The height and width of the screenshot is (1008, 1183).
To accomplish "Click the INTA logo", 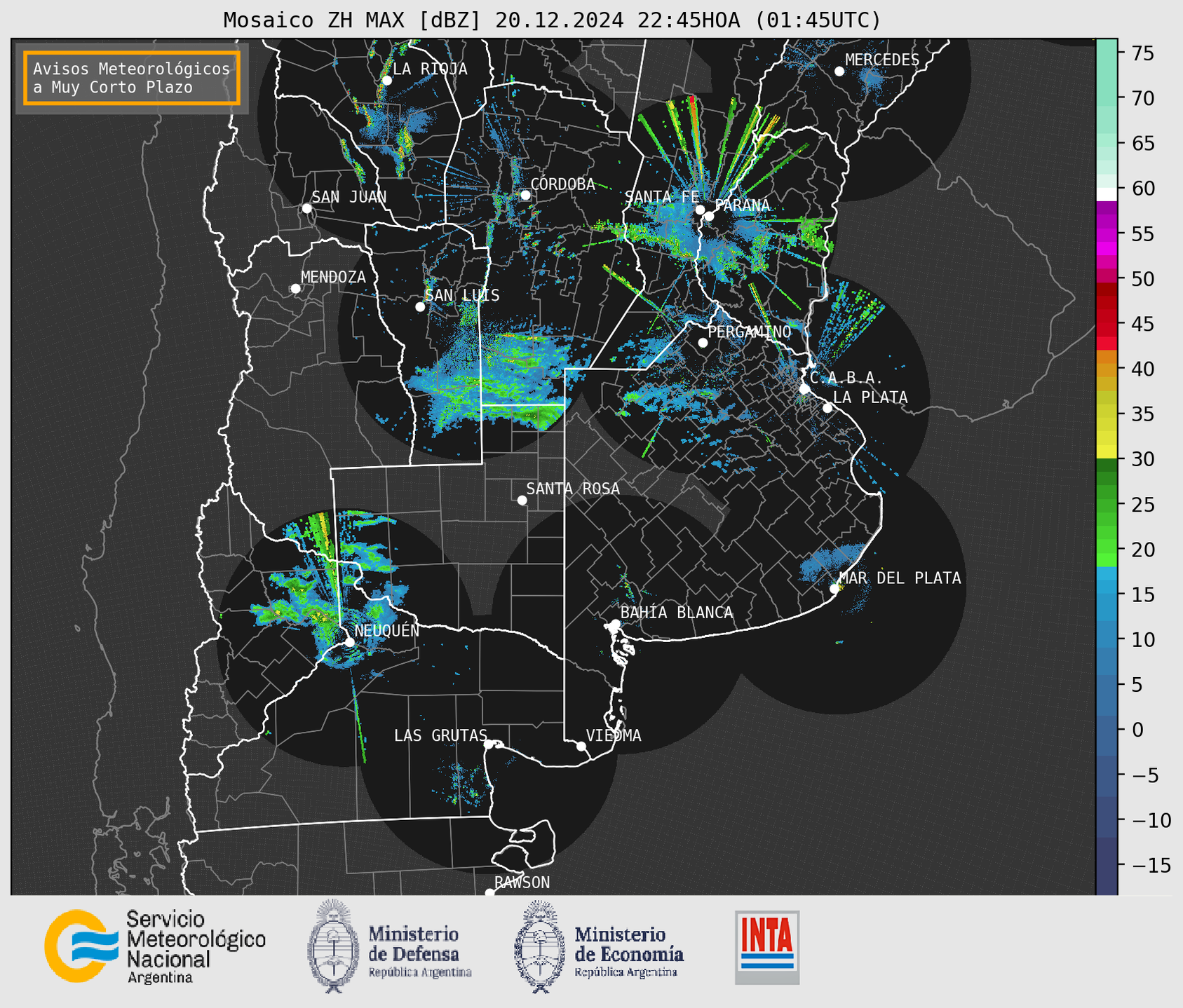I will [x=767, y=947].
